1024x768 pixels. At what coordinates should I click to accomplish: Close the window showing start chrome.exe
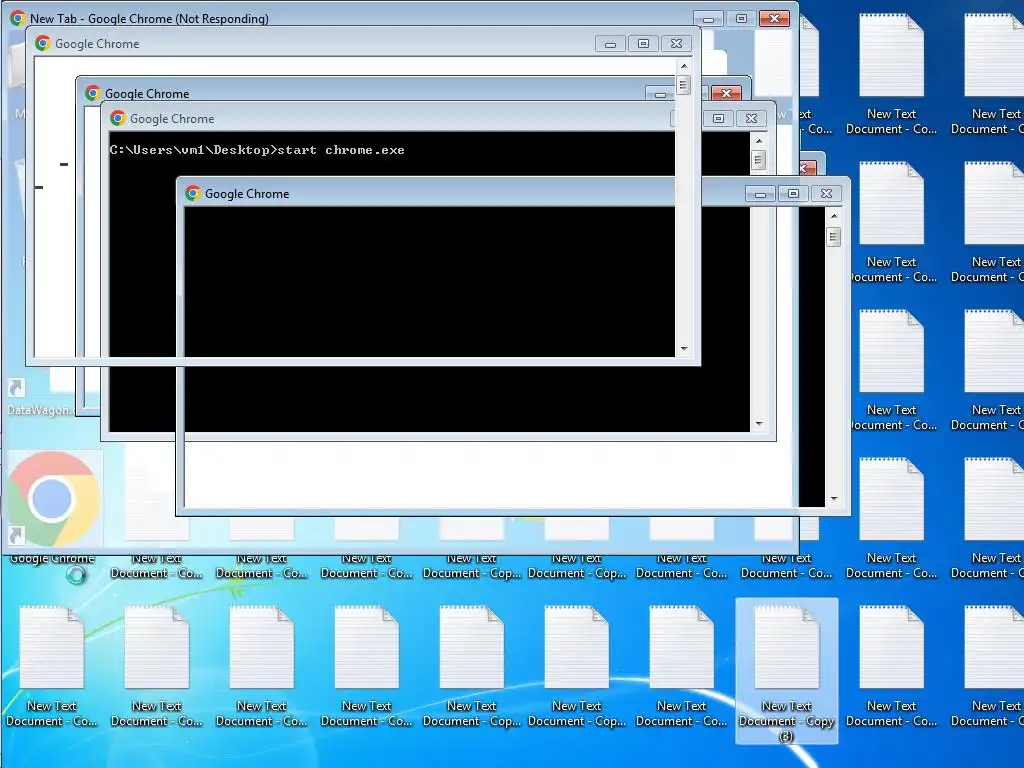pyautogui.click(x=751, y=118)
